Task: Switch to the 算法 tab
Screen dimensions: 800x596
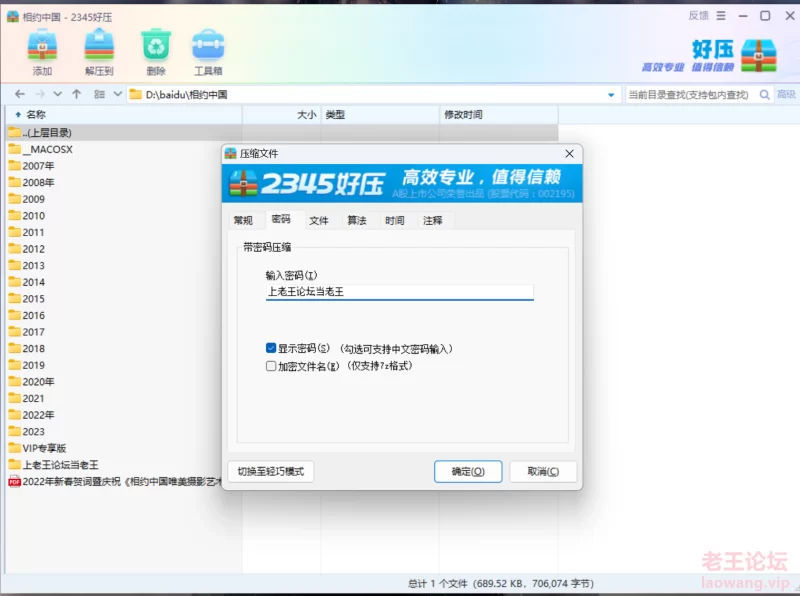Action: 357,220
